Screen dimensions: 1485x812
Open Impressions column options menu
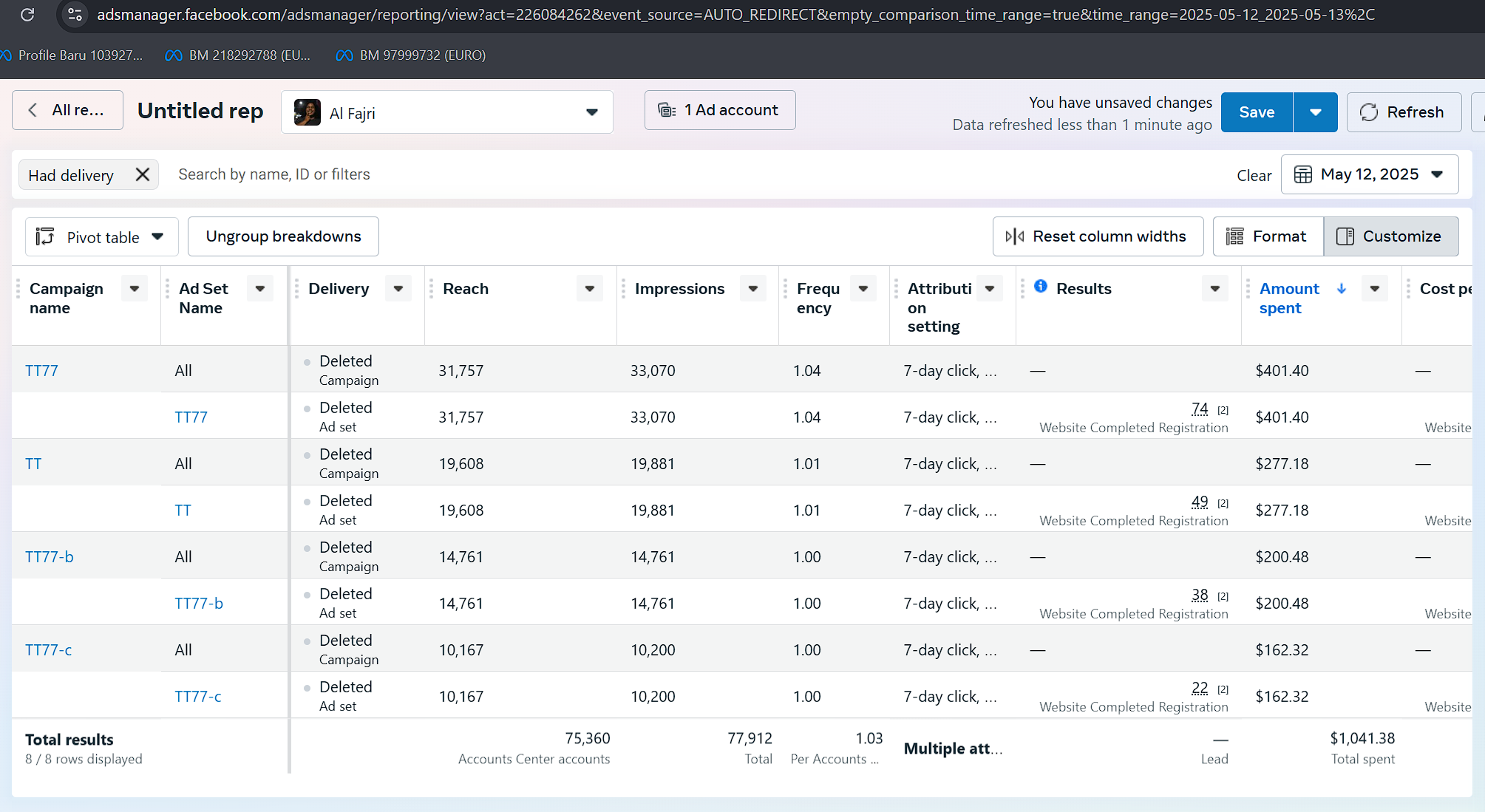pos(752,289)
